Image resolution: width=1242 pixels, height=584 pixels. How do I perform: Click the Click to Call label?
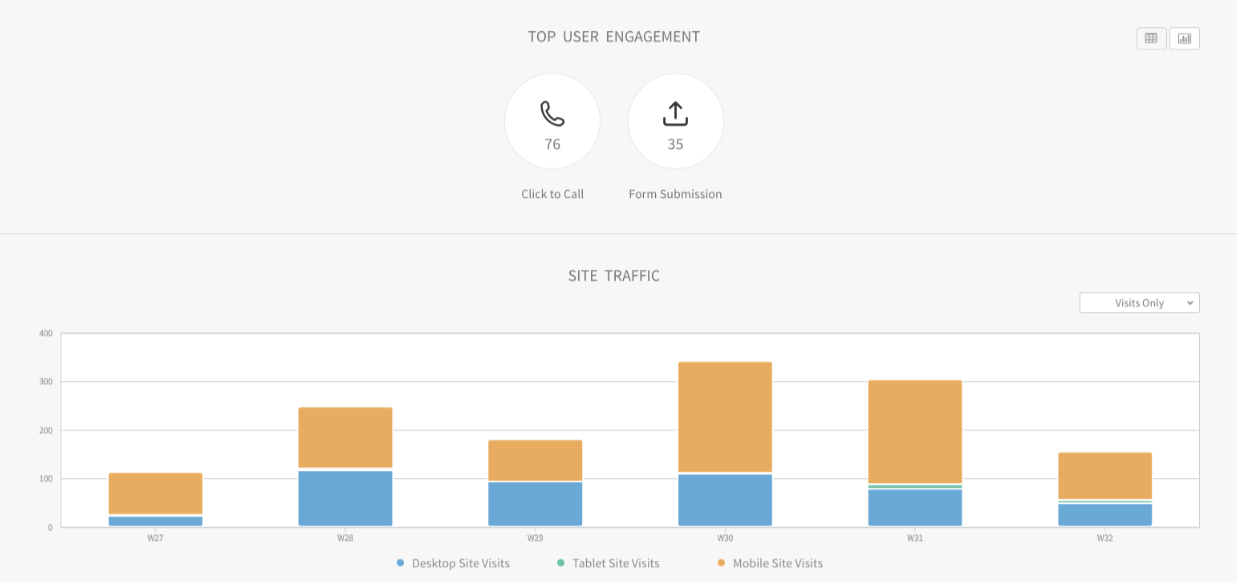pyautogui.click(x=552, y=194)
